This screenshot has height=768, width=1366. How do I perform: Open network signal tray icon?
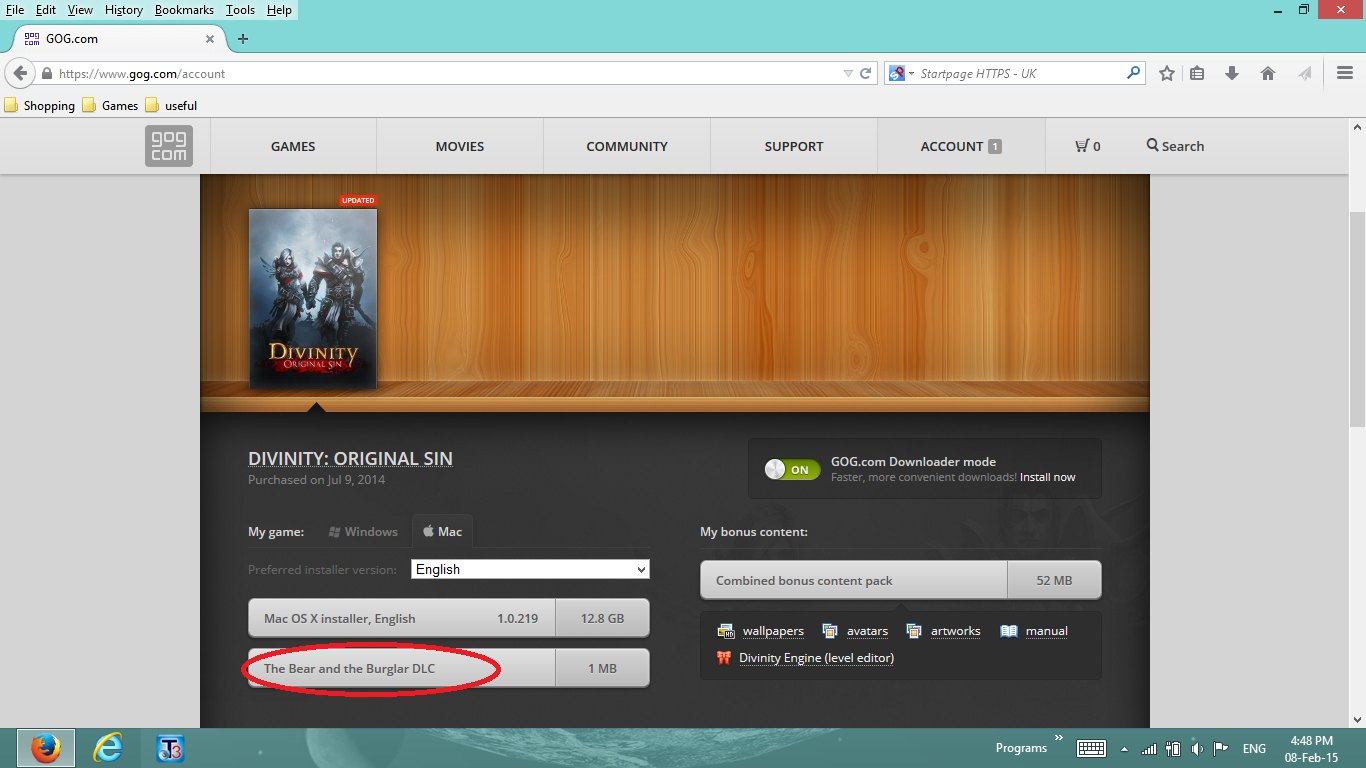click(1149, 748)
